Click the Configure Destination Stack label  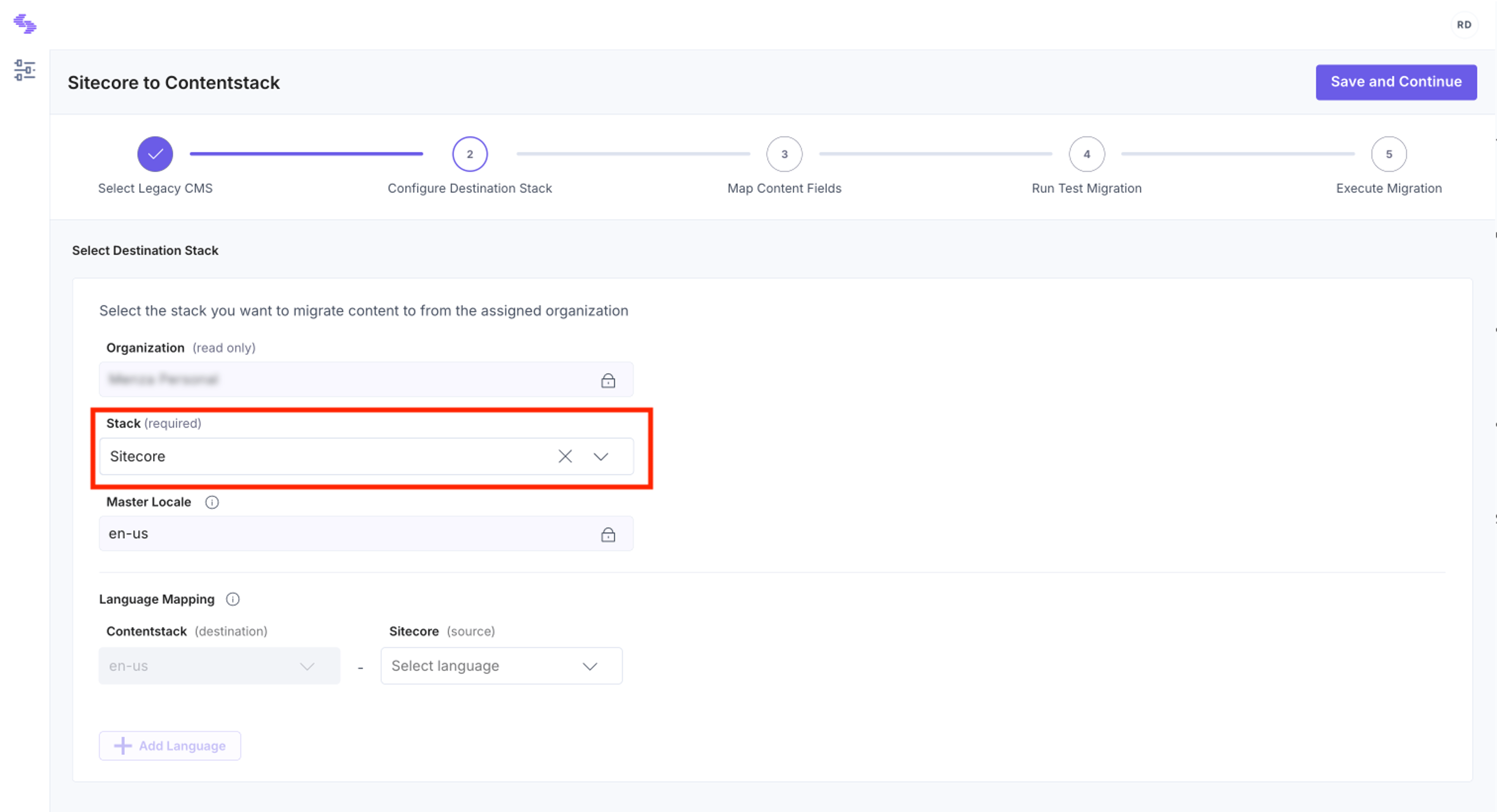pyautogui.click(x=469, y=188)
